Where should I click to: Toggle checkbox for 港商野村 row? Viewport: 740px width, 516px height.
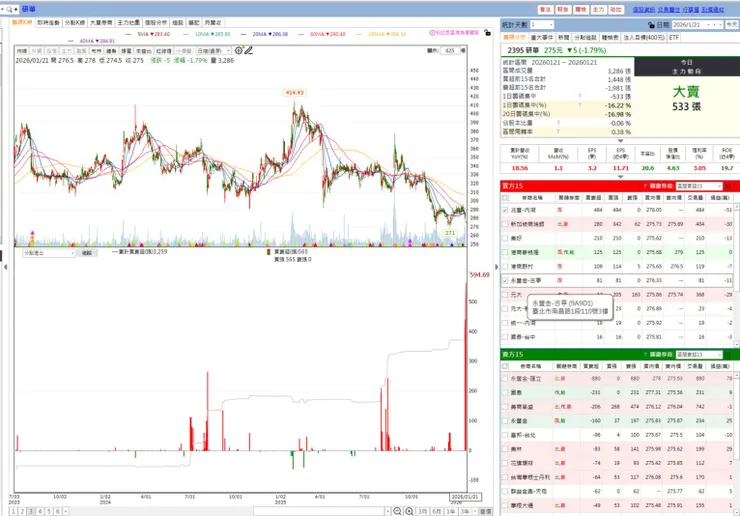pos(505,267)
